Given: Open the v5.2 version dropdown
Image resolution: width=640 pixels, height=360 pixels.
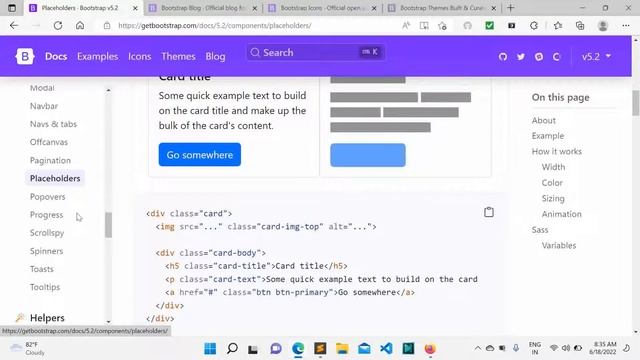Looking at the screenshot, I should 596,56.
